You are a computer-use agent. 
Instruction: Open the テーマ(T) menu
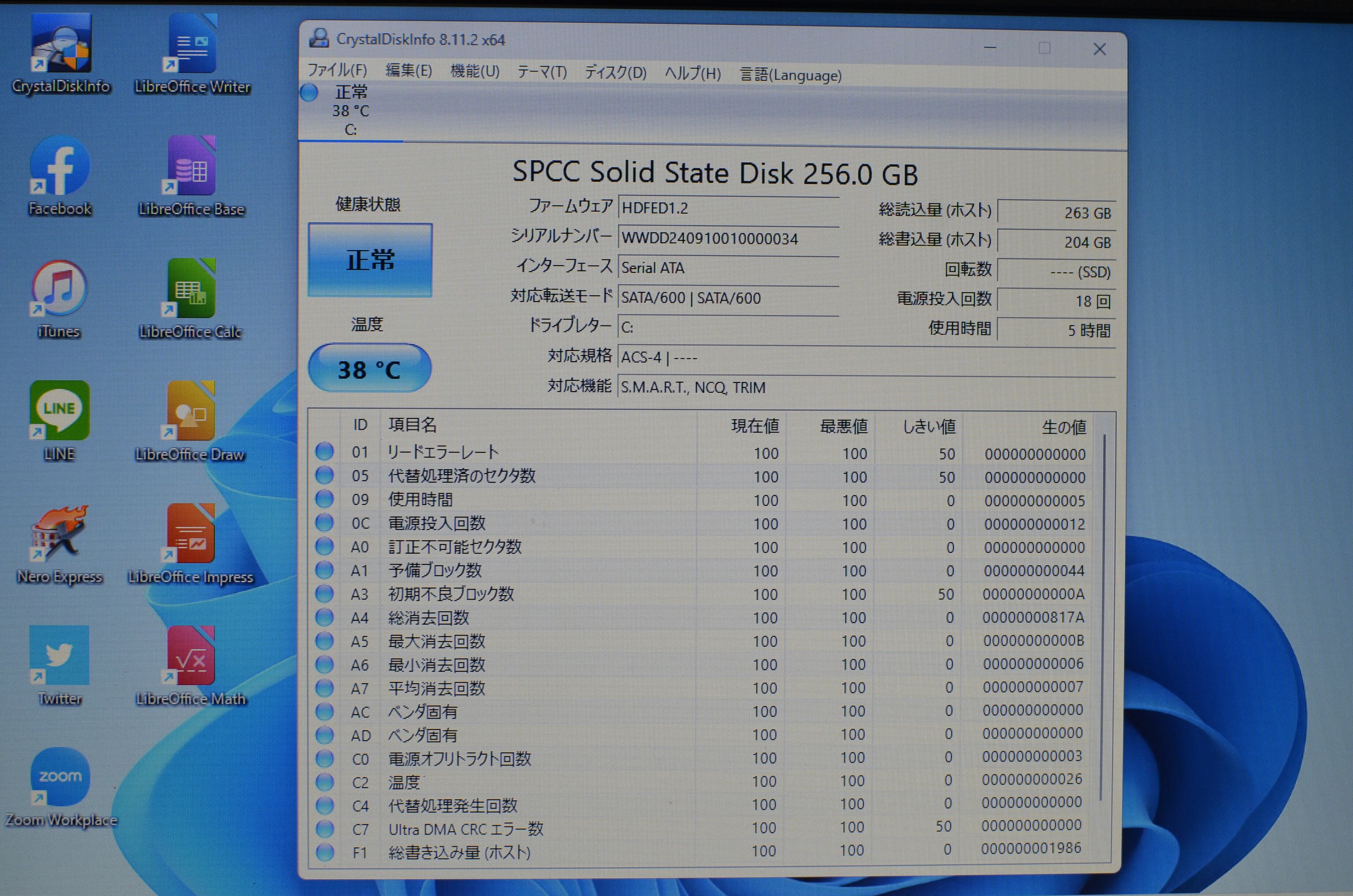[x=542, y=72]
